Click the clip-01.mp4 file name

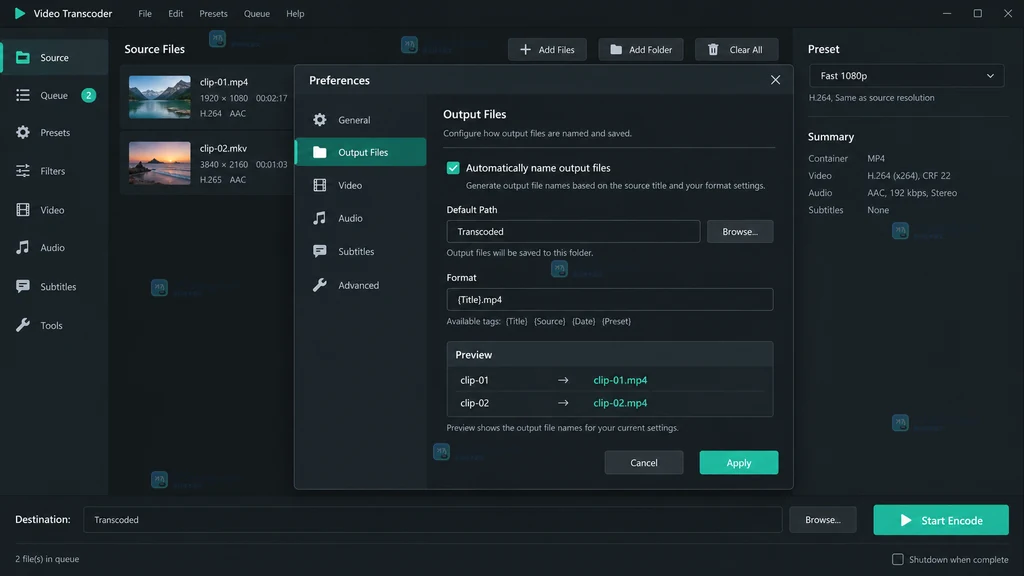pyautogui.click(x=224, y=82)
